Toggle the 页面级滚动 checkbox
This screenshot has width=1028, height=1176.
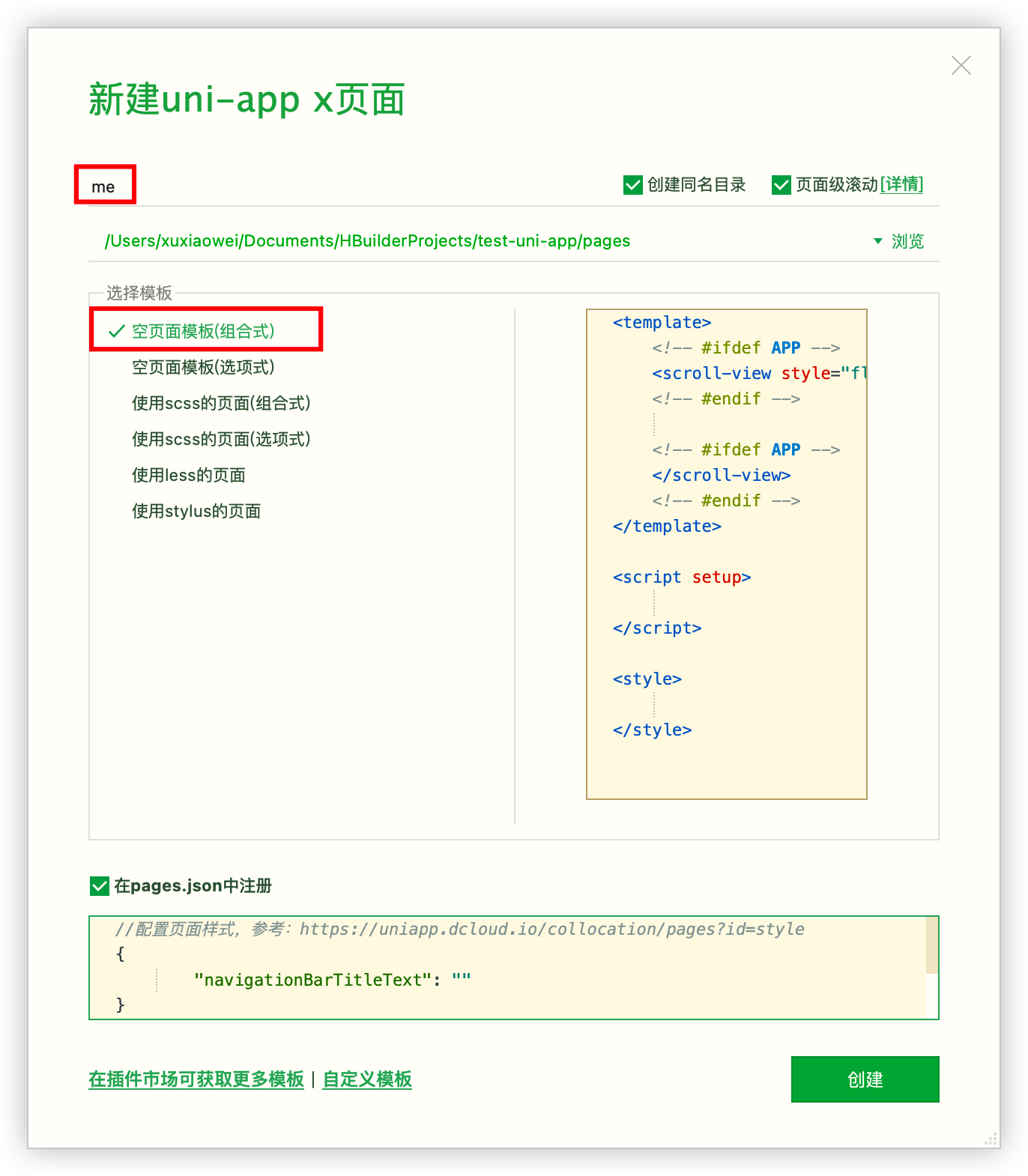coord(781,185)
